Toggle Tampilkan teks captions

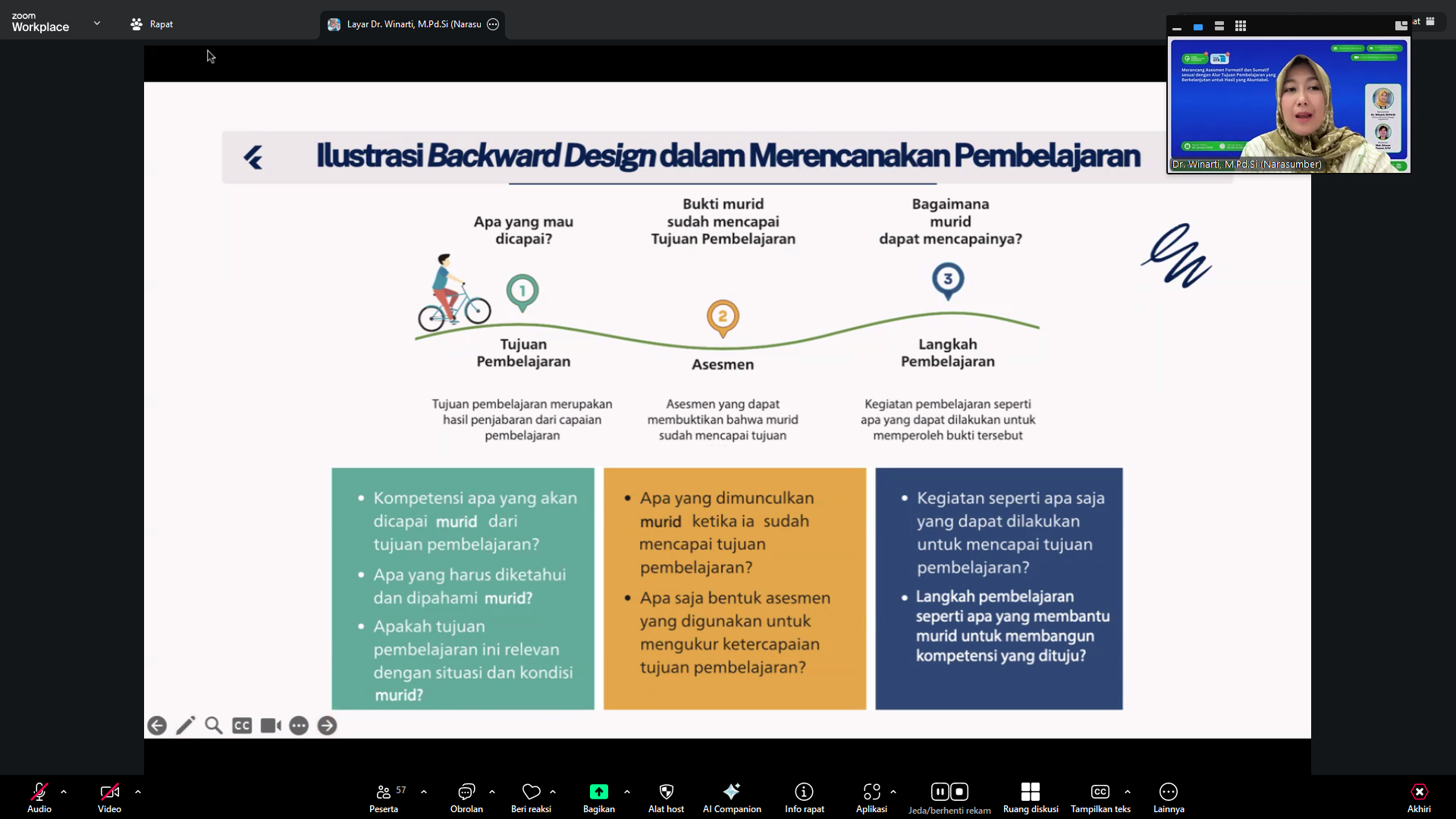tap(1100, 797)
